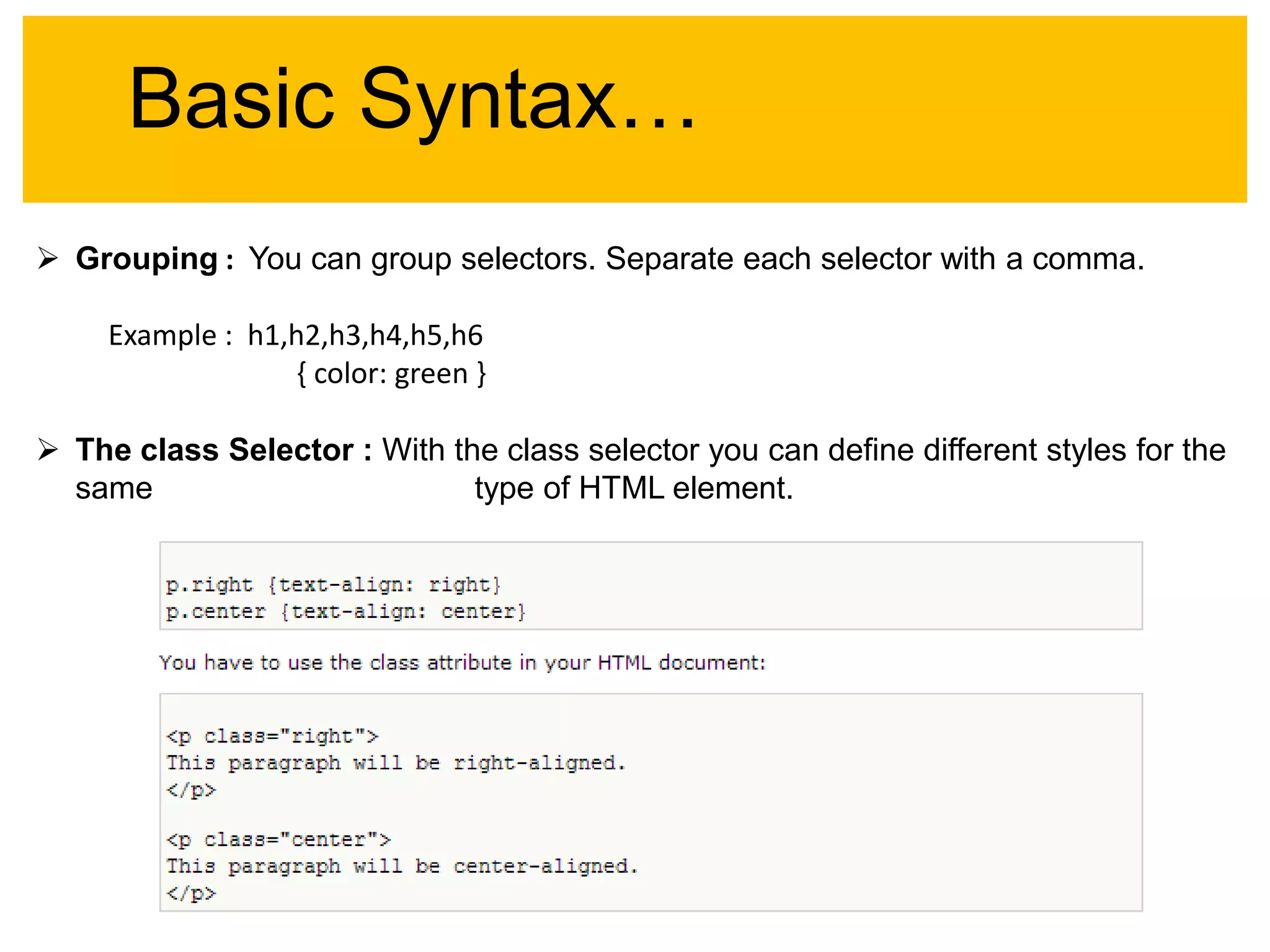Click 'This paragraph will be center-aligned.' line
Image resolution: width=1270 pixels, height=952 pixels.
click(x=402, y=866)
